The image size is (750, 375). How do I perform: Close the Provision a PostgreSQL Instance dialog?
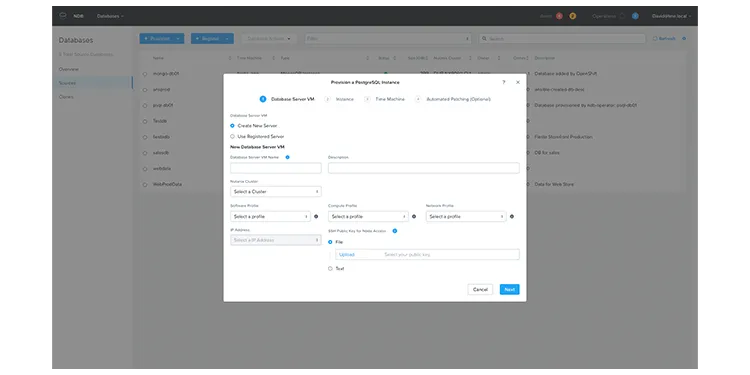pos(518,82)
